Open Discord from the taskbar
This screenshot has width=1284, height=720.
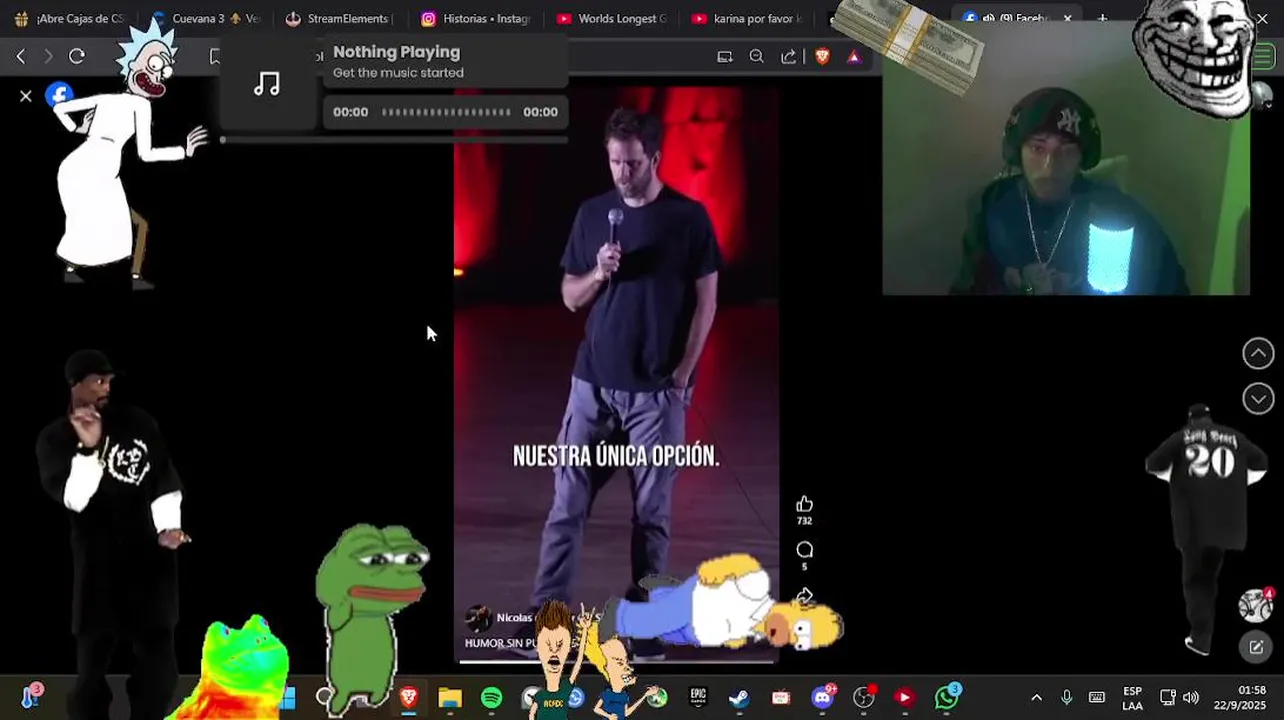pyautogui.click(x=823, y=697)
